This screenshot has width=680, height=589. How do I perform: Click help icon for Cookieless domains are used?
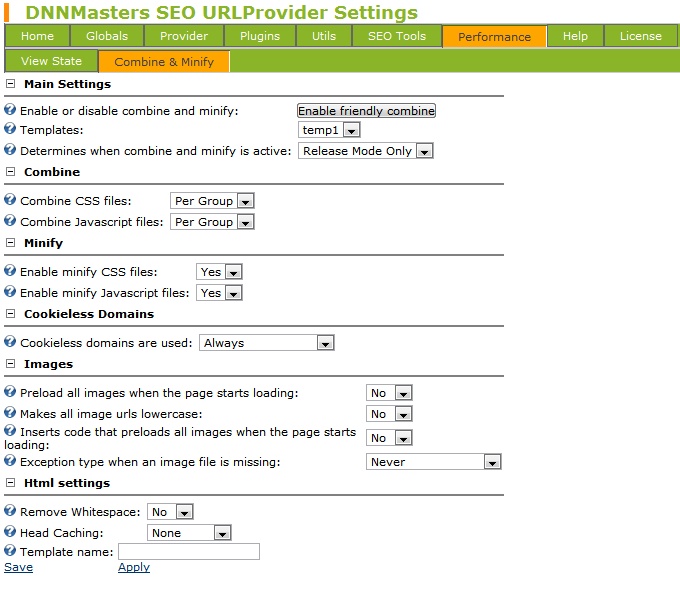tap(10, 341)
